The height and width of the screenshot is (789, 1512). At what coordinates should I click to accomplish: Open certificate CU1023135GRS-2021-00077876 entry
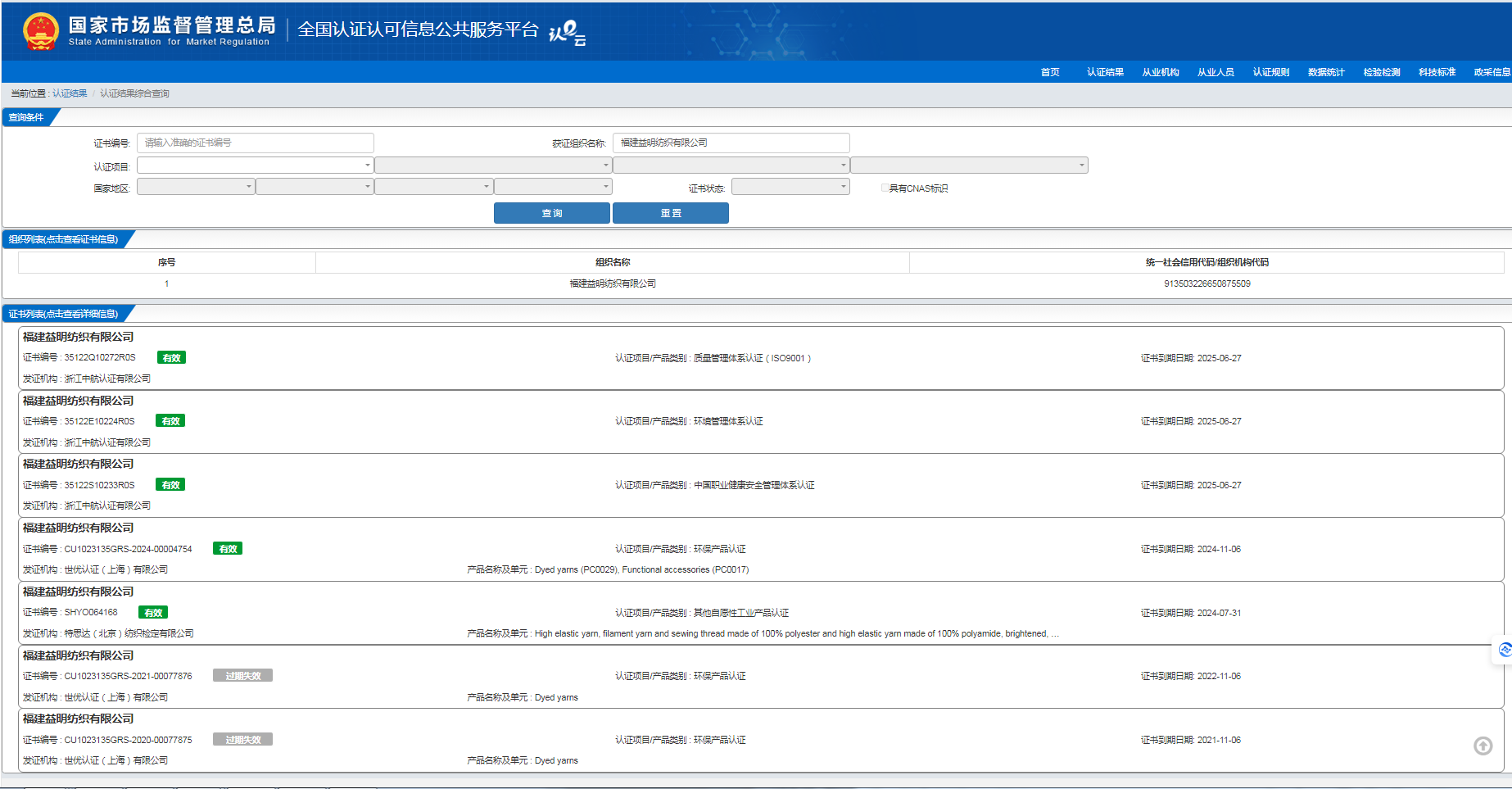tap(761, 677)
